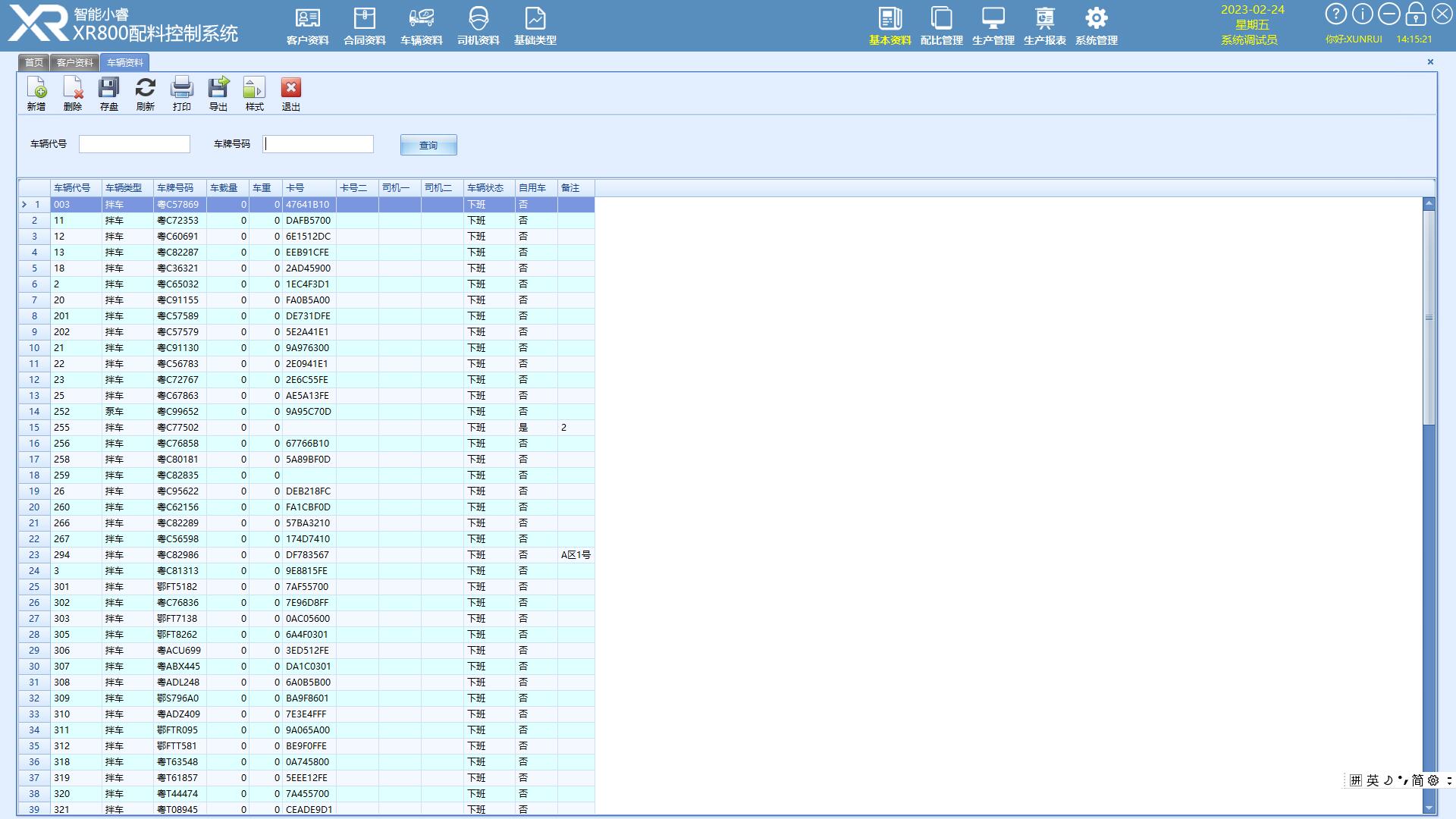Open 合同资料 from the top toolbar
This screenshot has width=1456, height=819.
coord(364,26)
